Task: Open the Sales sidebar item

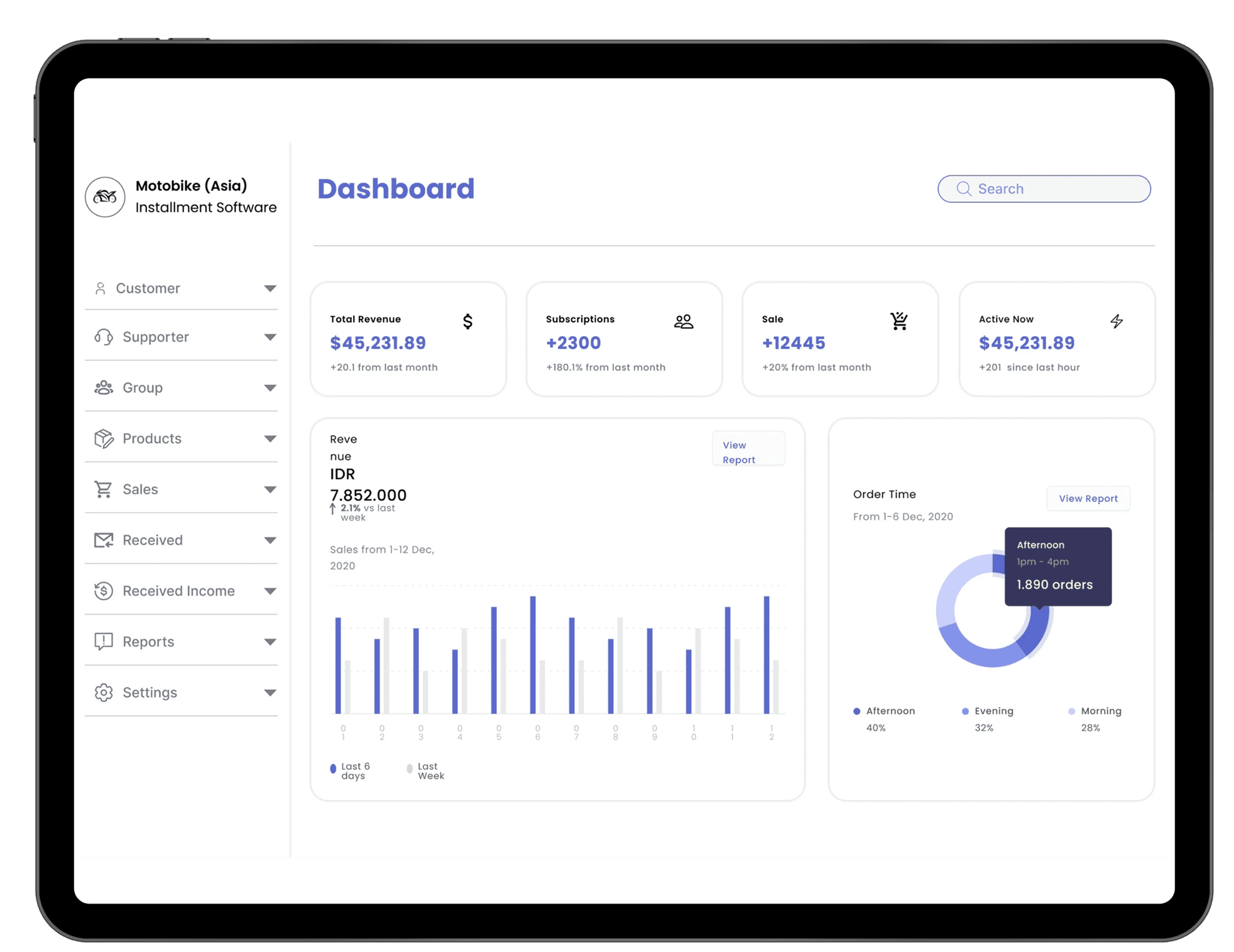Action: pos(181,490)
